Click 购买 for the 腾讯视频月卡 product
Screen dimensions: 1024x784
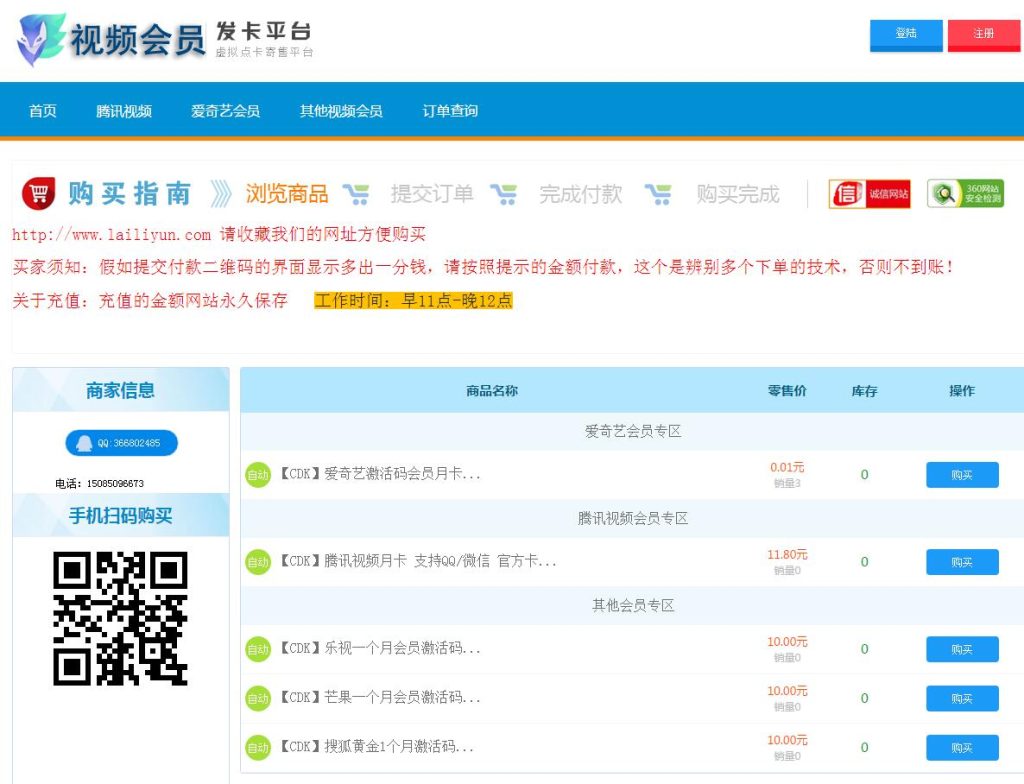coord(962,562)
